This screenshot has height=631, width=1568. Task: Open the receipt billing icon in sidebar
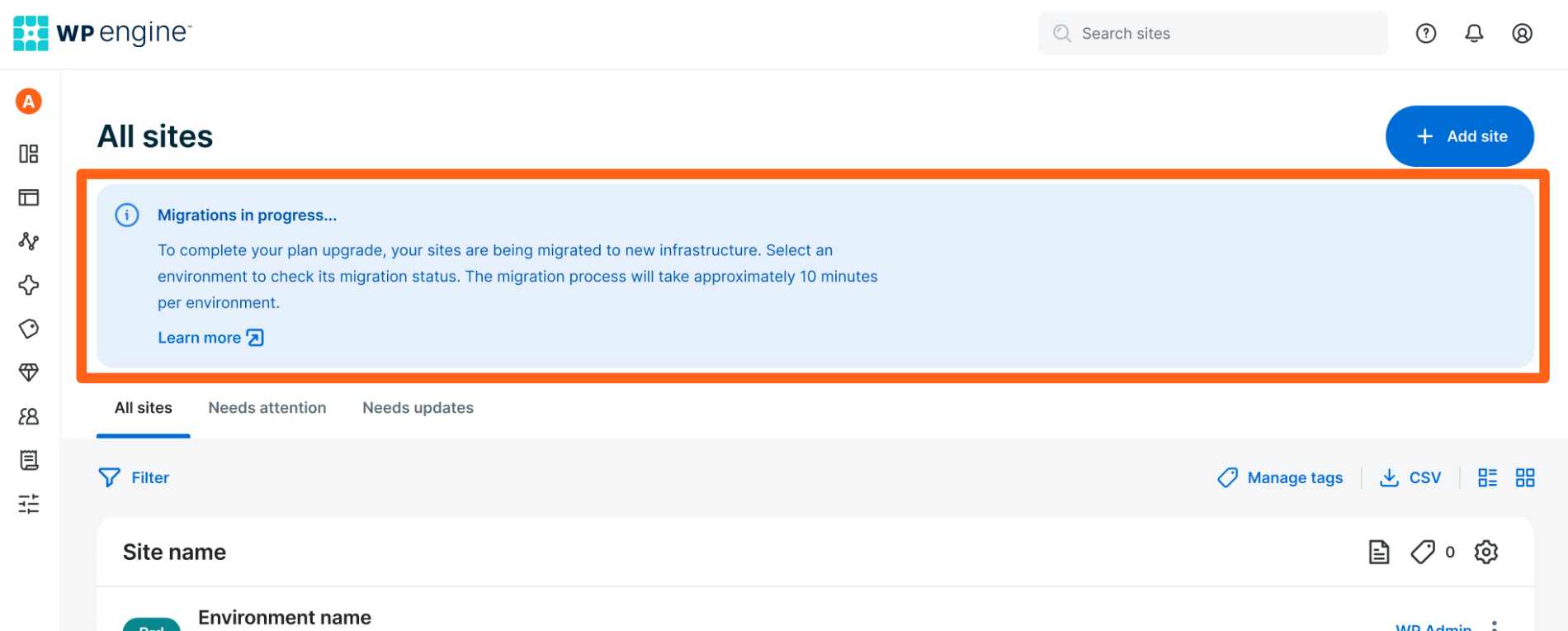[x=29, y=460]
